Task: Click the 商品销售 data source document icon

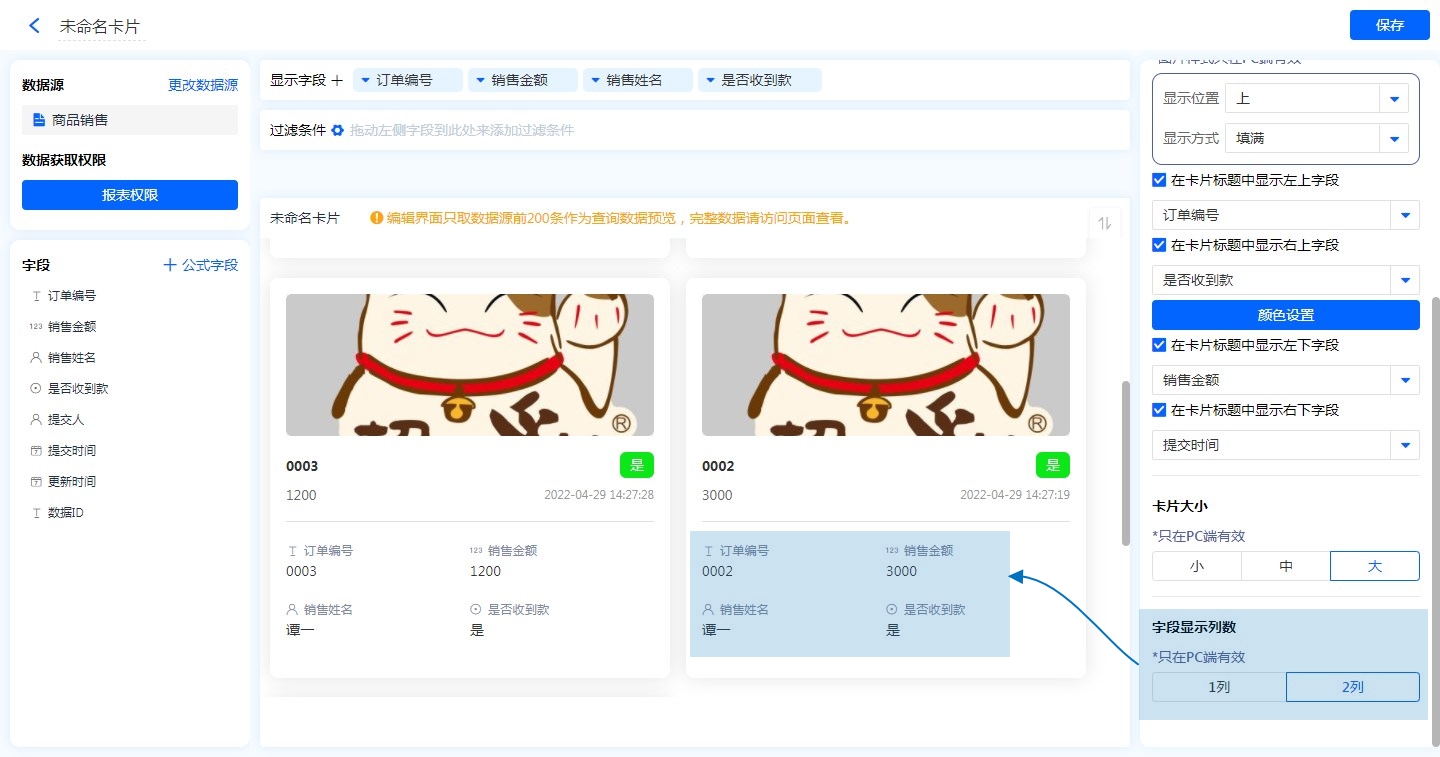Action: click(39, 120)
